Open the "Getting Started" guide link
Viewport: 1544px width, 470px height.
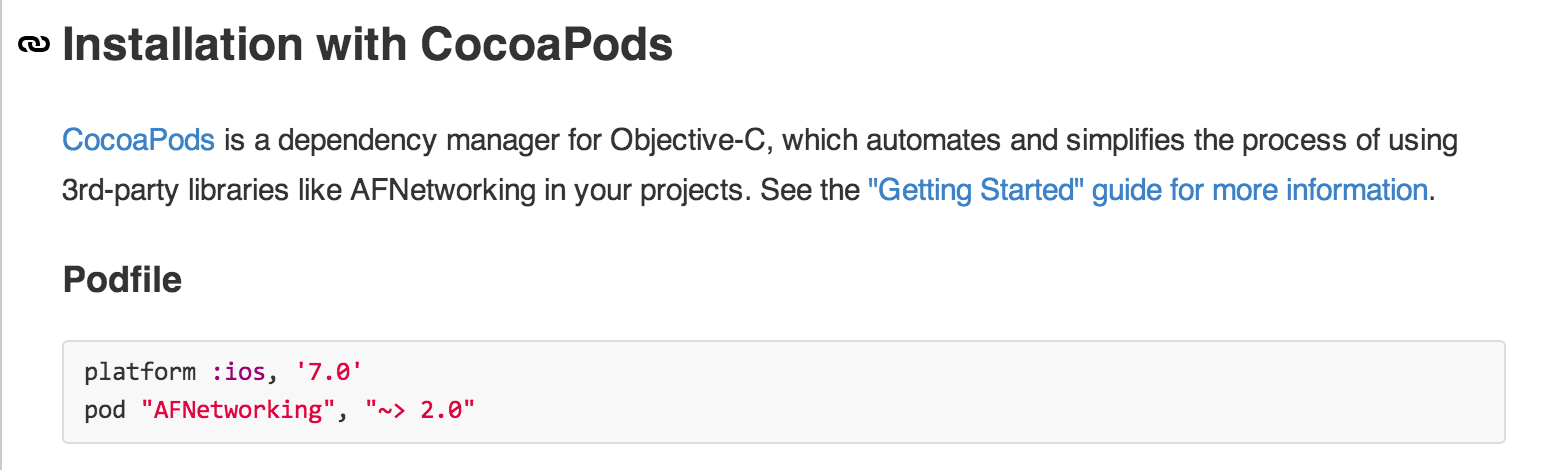click(1147, 190)
